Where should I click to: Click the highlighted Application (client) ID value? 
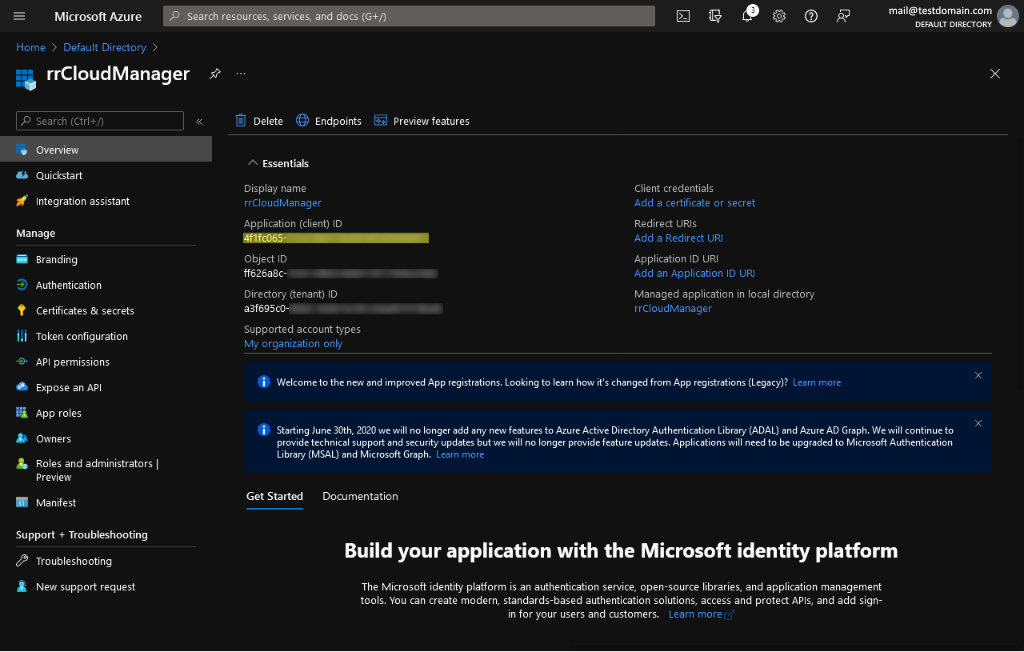click(336, 238)
